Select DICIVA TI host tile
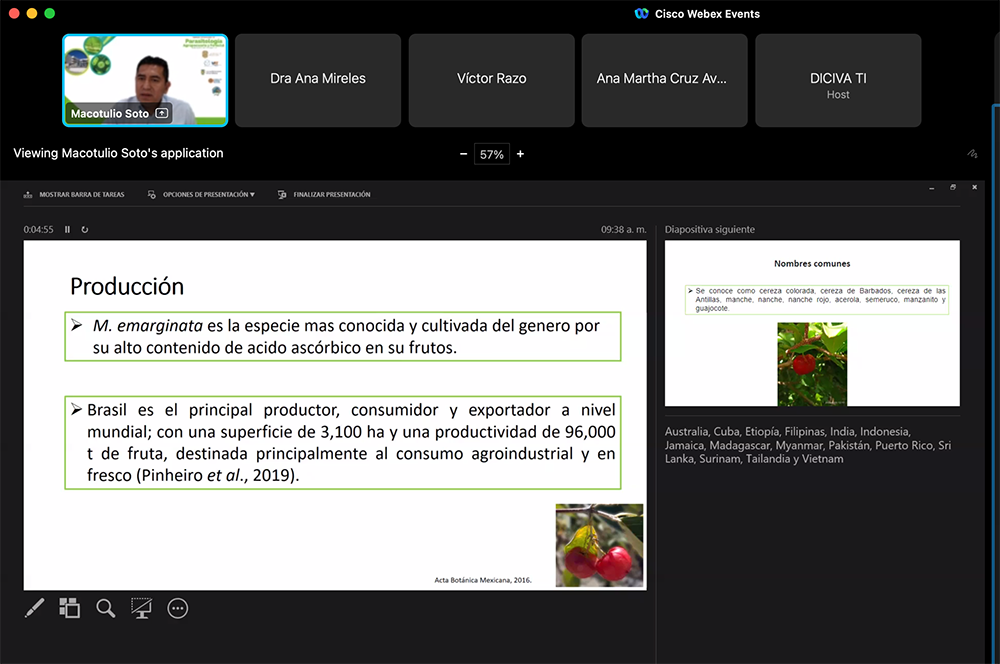Image resolution: width=1000 pixels, height=664 pixels. [838, 80]
